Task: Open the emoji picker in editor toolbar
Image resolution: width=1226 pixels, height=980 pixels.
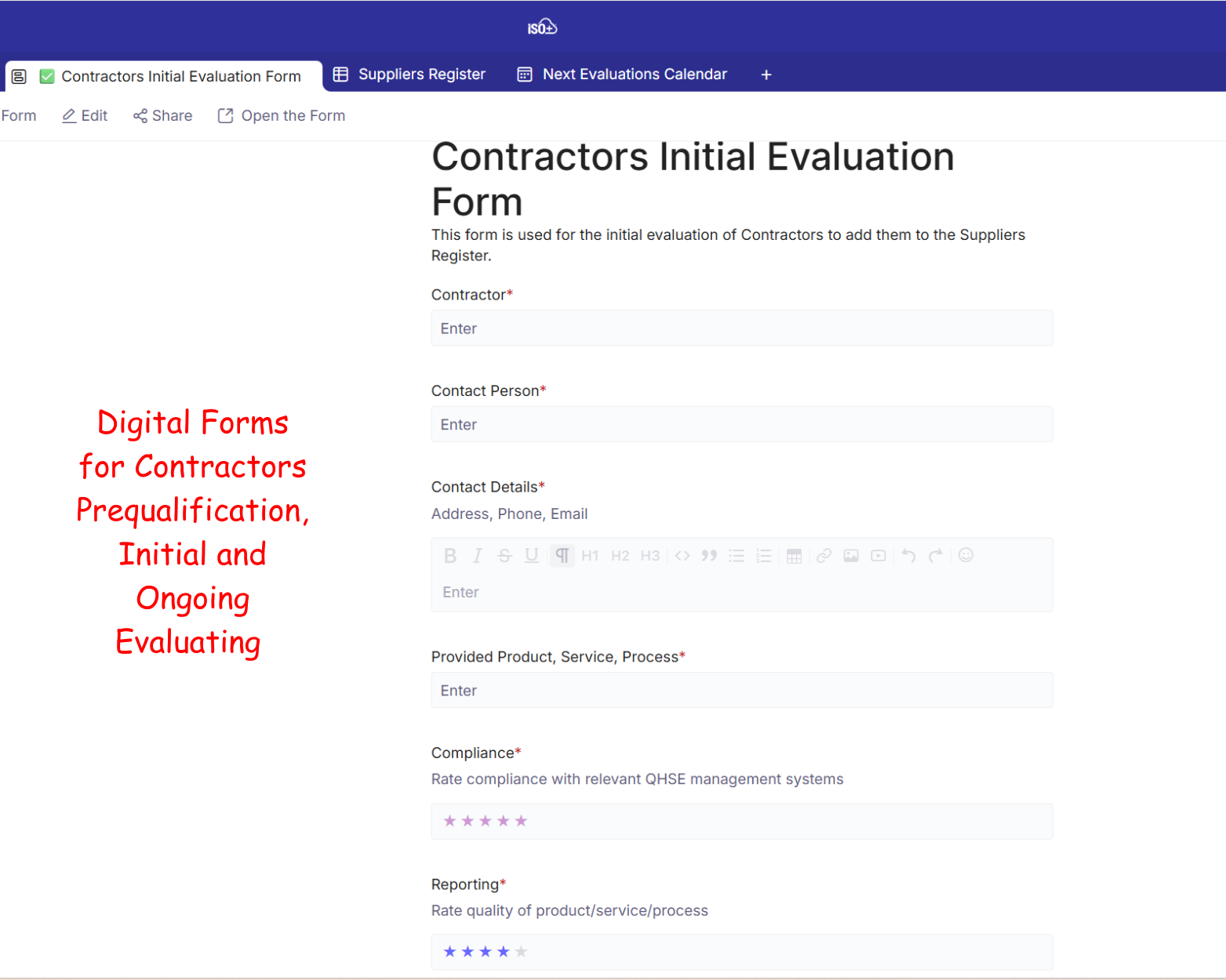Action: coord(966,555)
